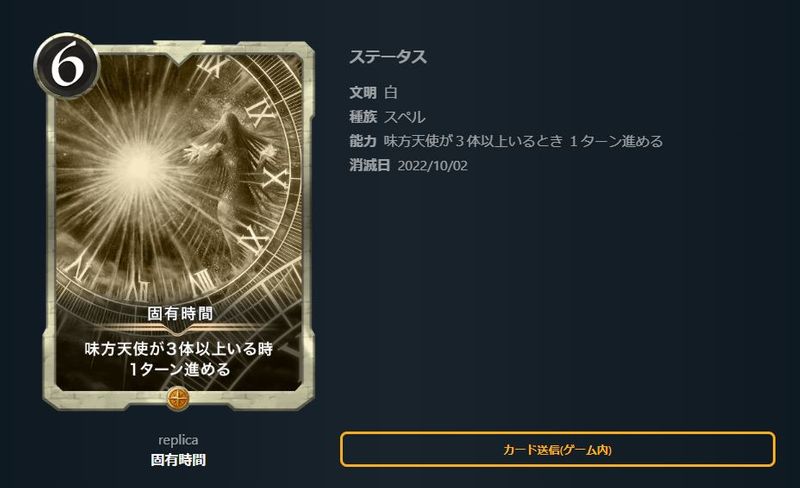This screenshot has width=800, height=488.
Task: Click the card ability text 味方天使が3体以上いる時
Action: (179, 349)
